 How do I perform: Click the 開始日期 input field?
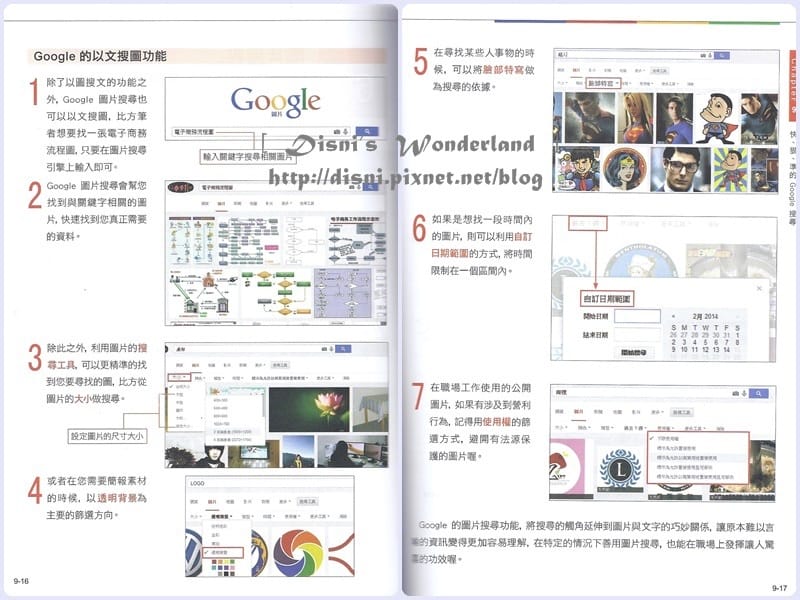(x=637, y=316)
